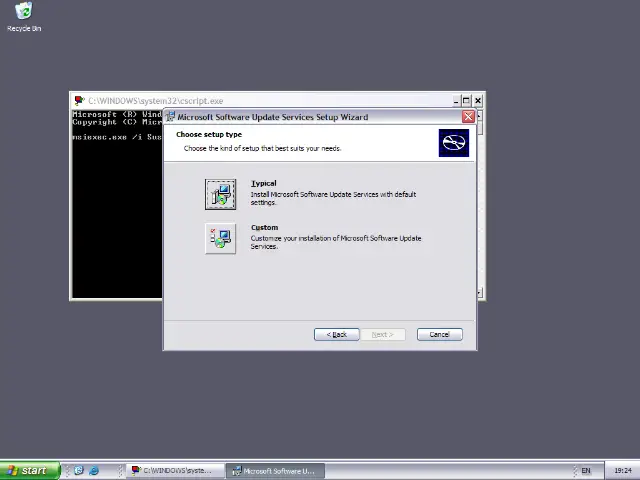Click the cscript.exe window title text

pyautogui.click(x=156, y=101)
